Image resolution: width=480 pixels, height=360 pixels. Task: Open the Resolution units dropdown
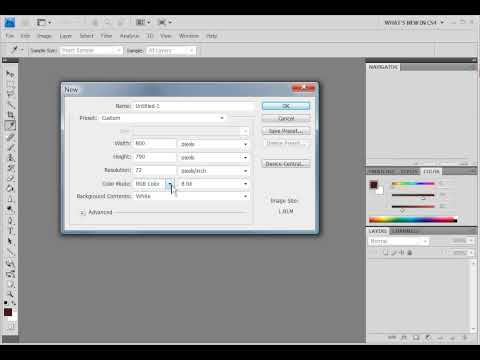tap(214, 171)
